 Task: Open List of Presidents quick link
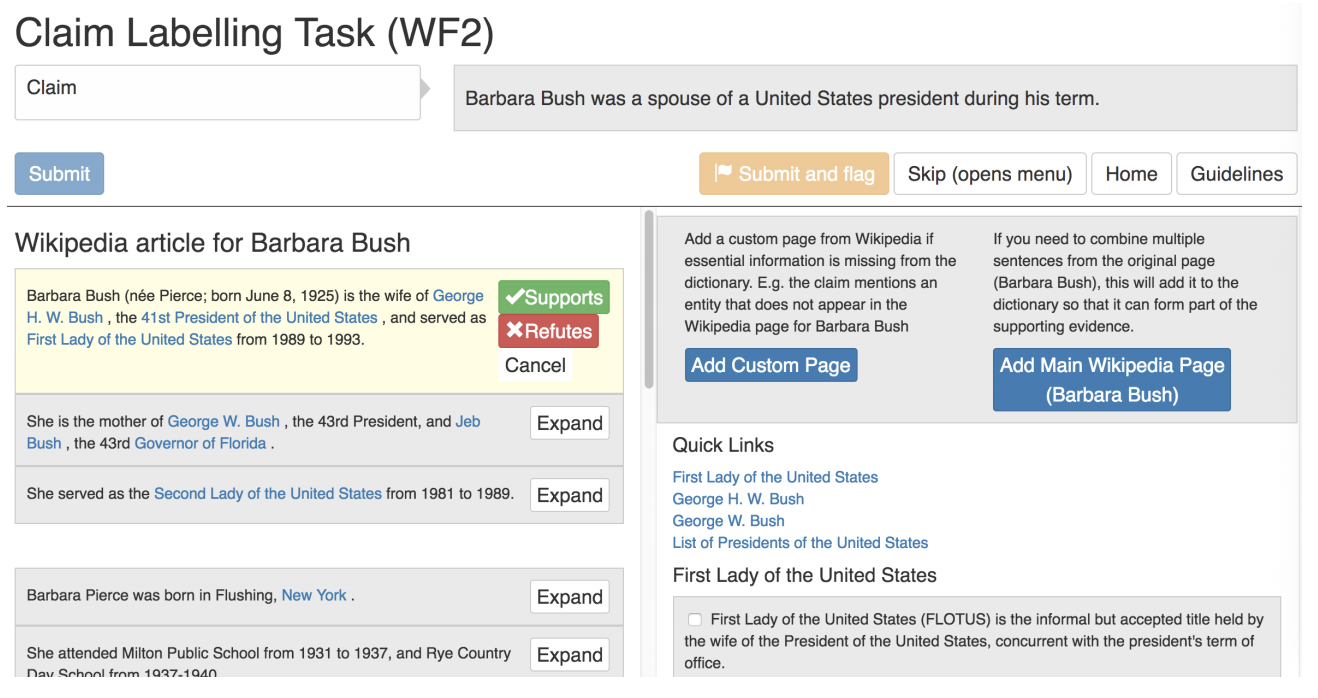coord(800,543)
